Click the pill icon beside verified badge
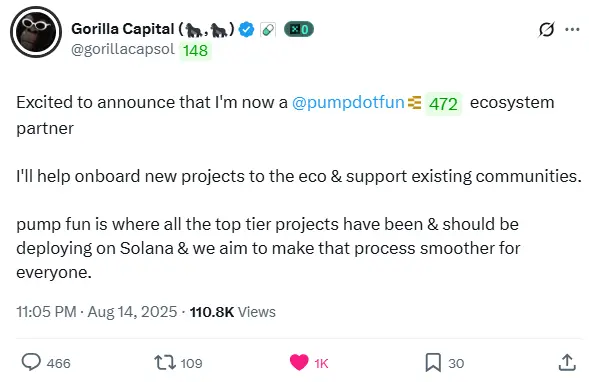The height and width of the screenshot is (382, 589). click(268, 30)
